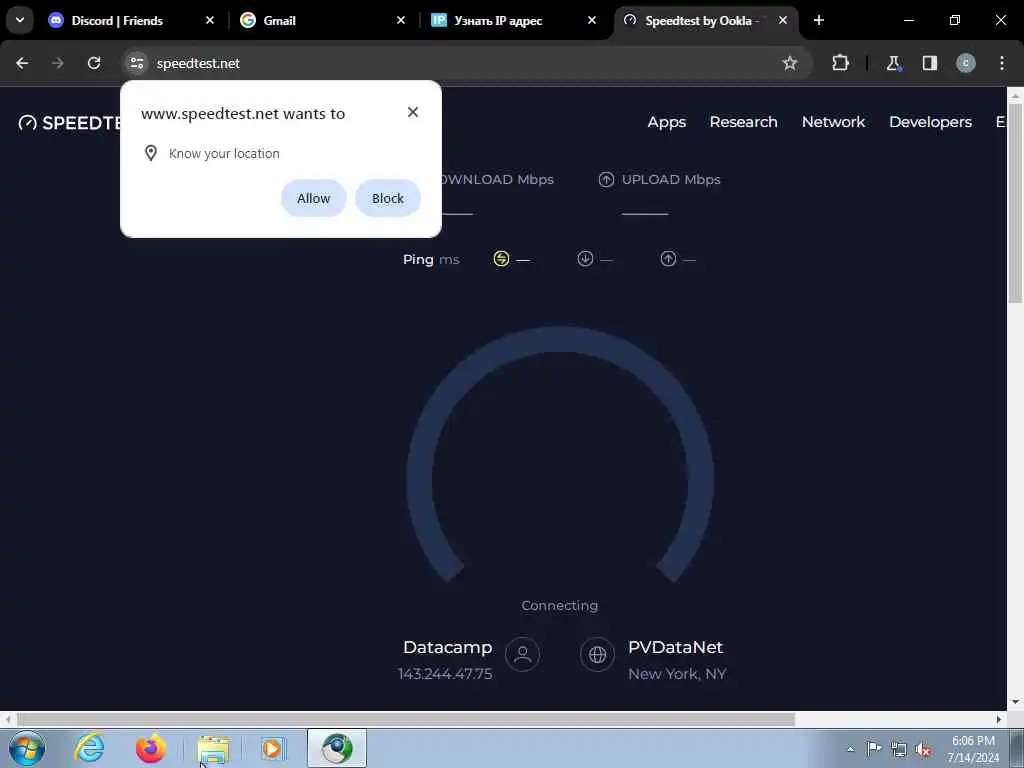Viewport: 1024px width, 768px height.
Task: Open the Chrome three-dot menu
Action: (1002, 63)
